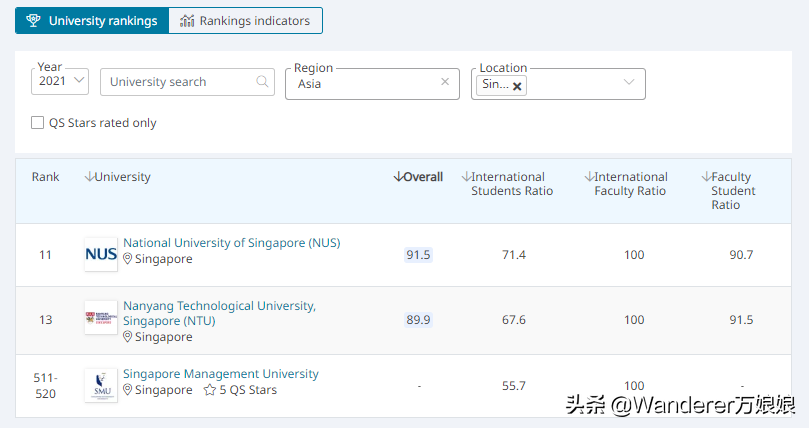Click the SMU university logo

click(101, 385)
